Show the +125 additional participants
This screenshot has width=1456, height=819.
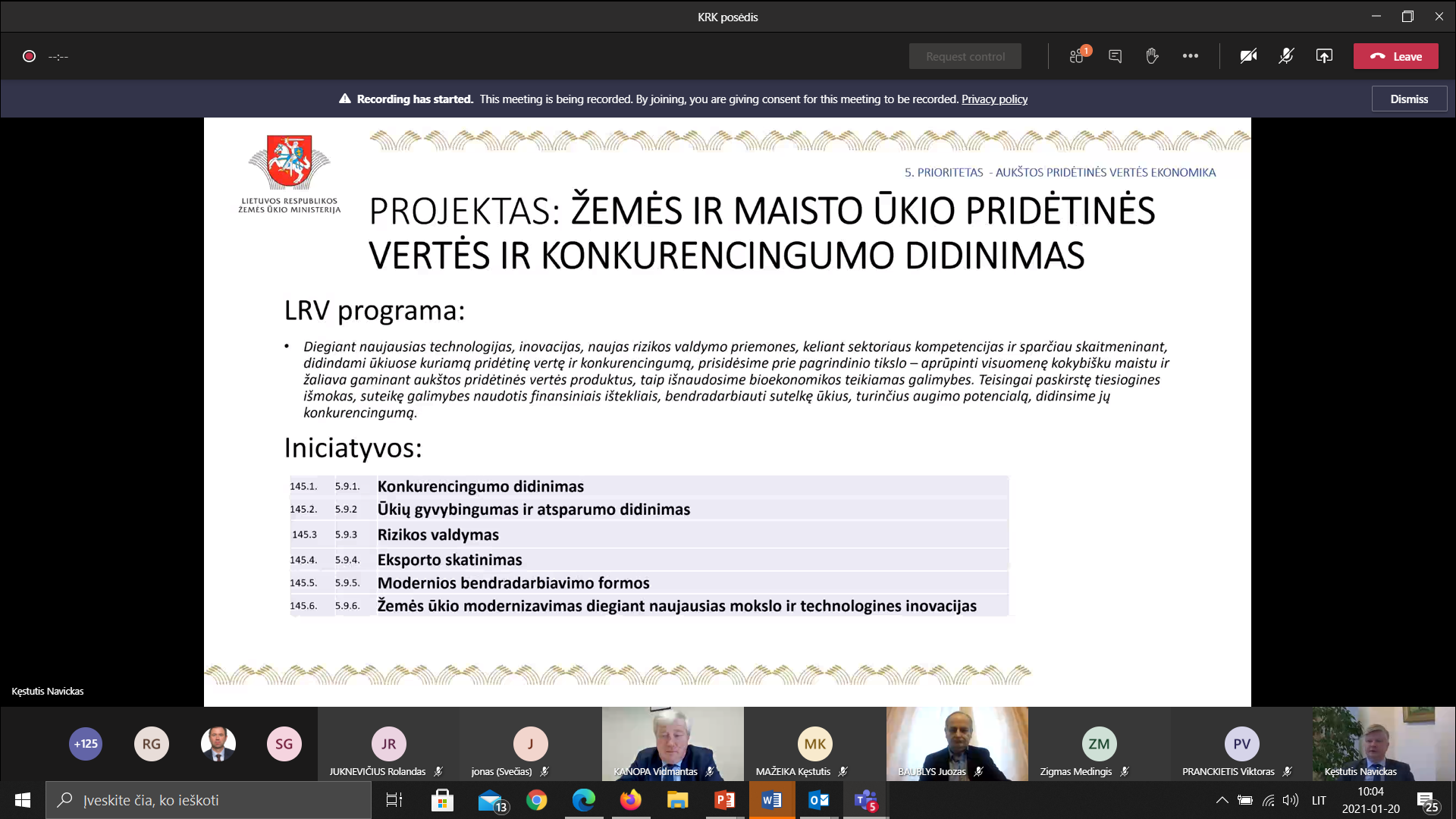coord(86,744)
